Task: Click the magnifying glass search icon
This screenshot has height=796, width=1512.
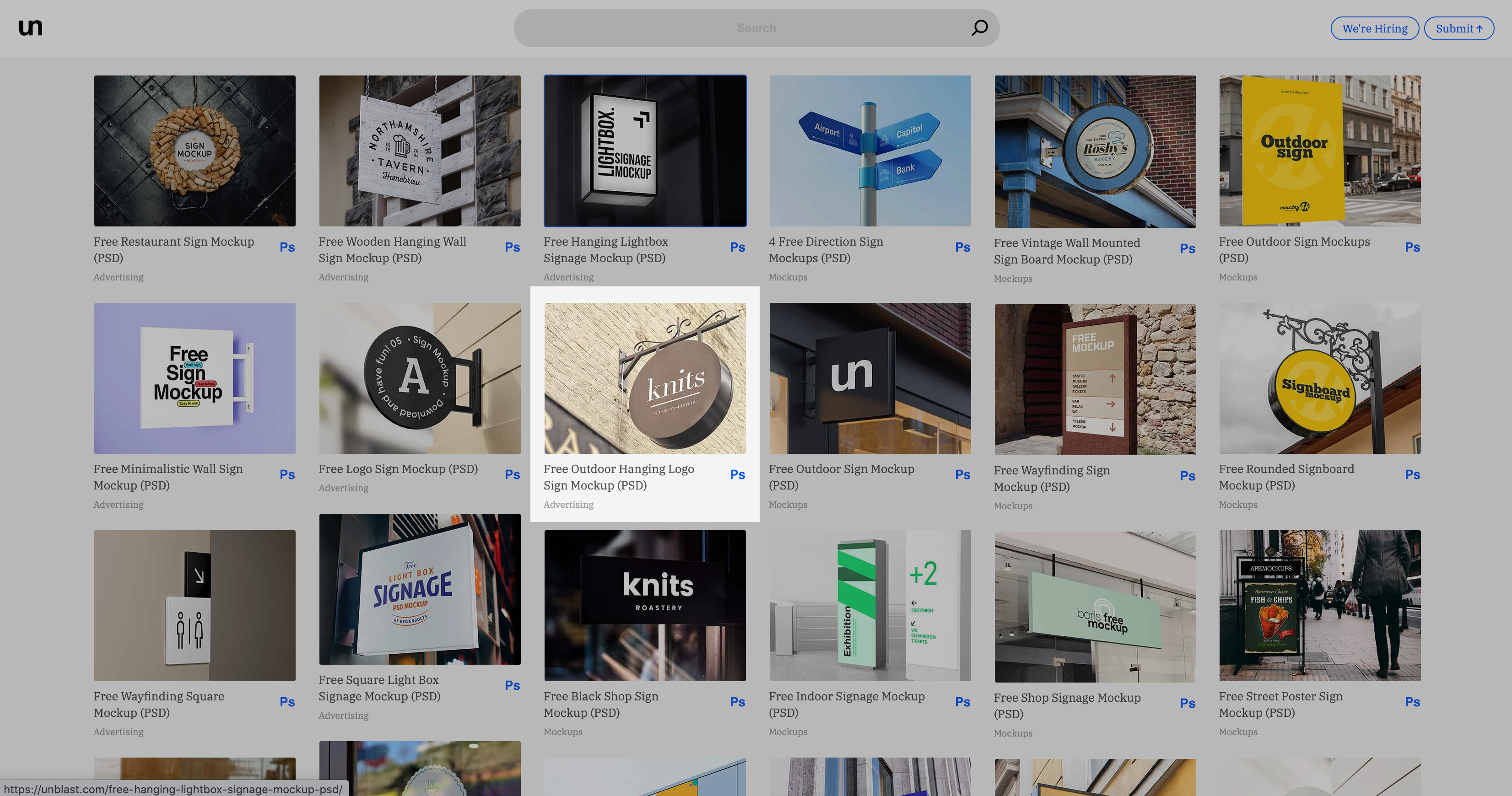Action: tap(979, 27)
